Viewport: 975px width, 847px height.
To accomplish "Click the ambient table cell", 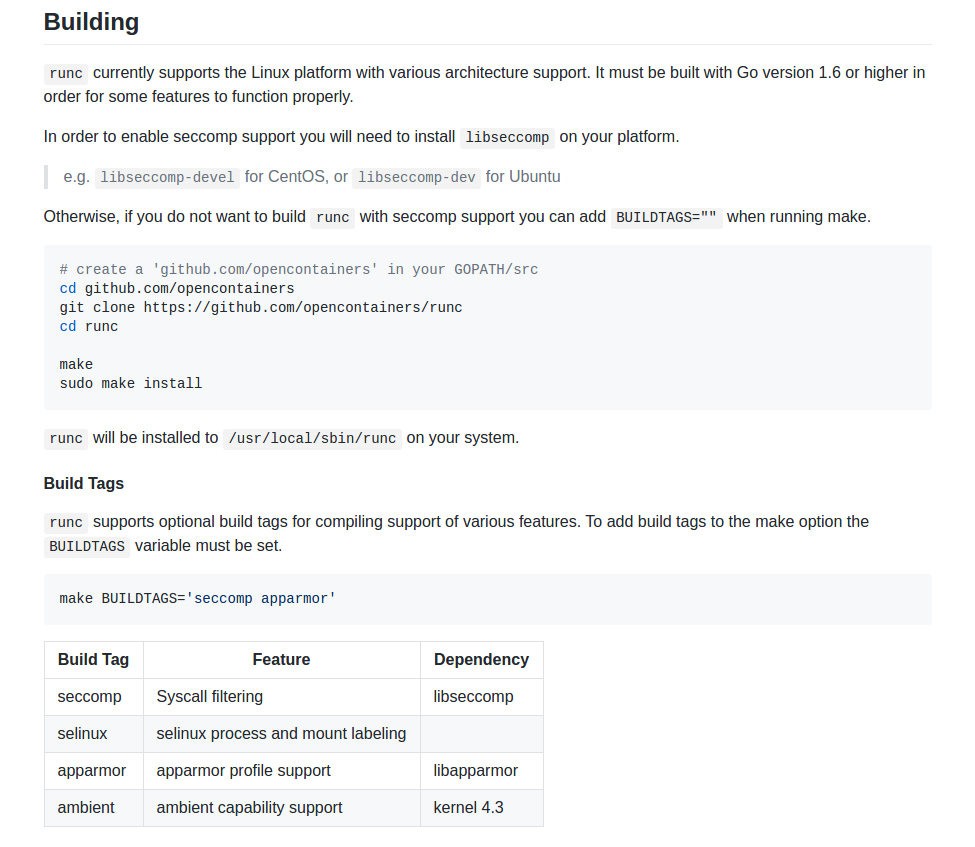I will [94, 808].
